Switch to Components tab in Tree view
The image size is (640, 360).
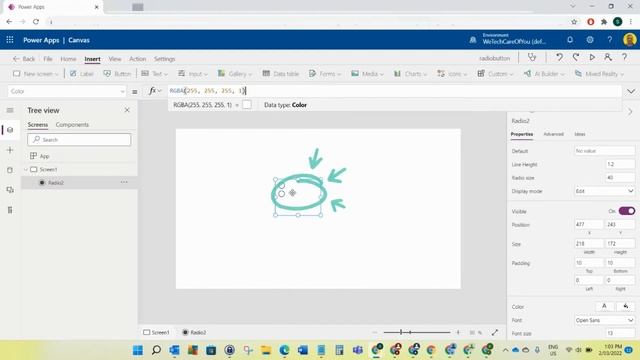point(72,124)
